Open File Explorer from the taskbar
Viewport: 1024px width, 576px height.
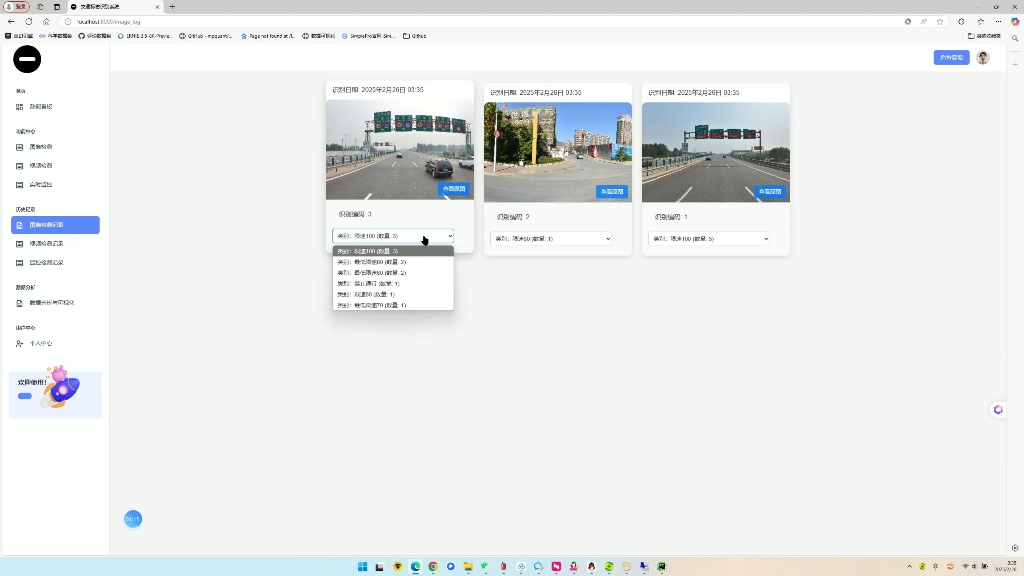(468, 566)
